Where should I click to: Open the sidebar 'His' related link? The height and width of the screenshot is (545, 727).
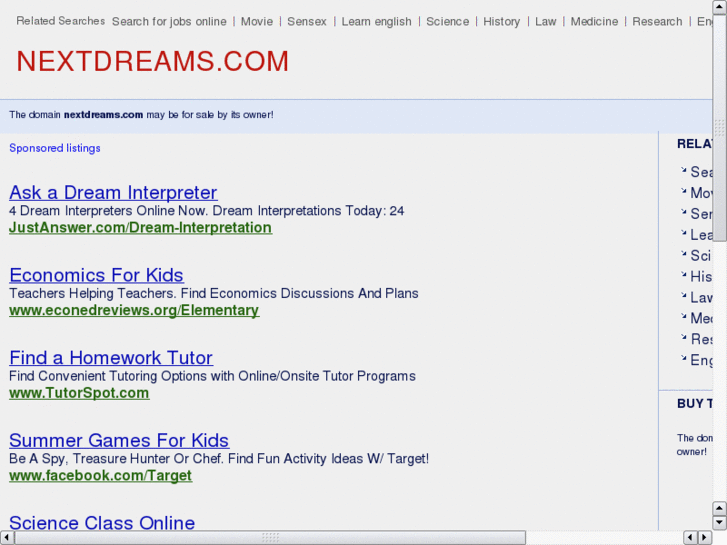[x=701, y=276]
